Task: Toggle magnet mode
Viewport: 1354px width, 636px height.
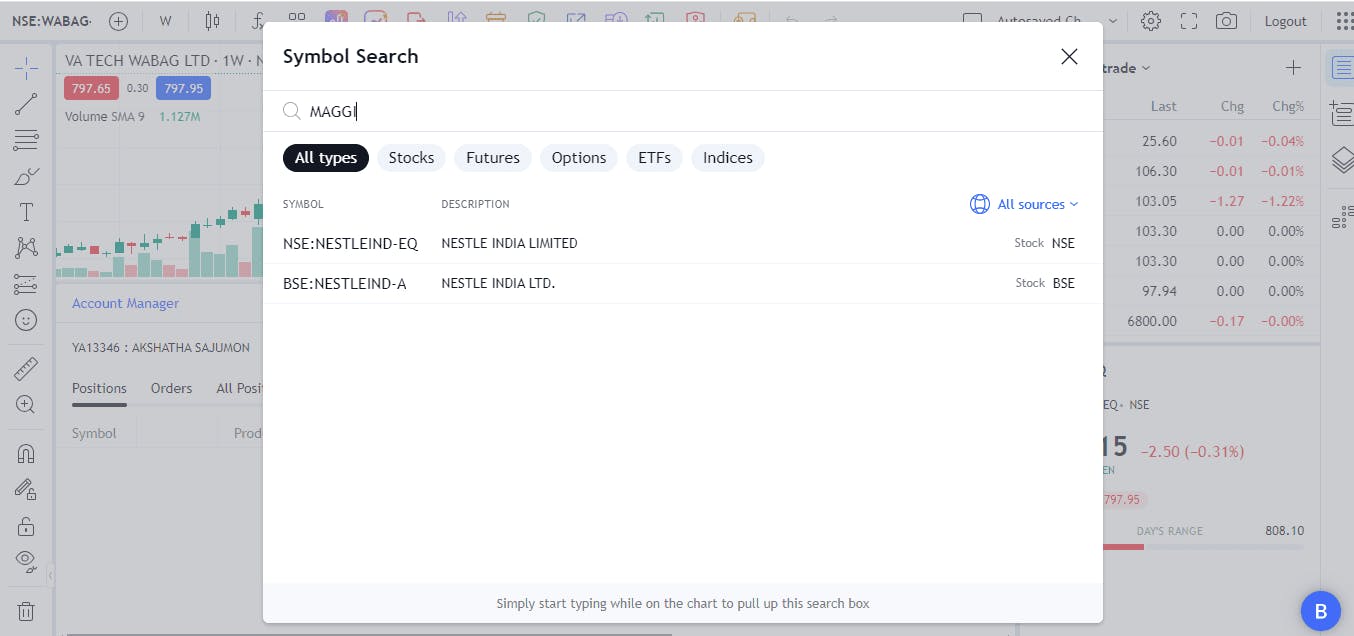Action: tap(26, 453)
